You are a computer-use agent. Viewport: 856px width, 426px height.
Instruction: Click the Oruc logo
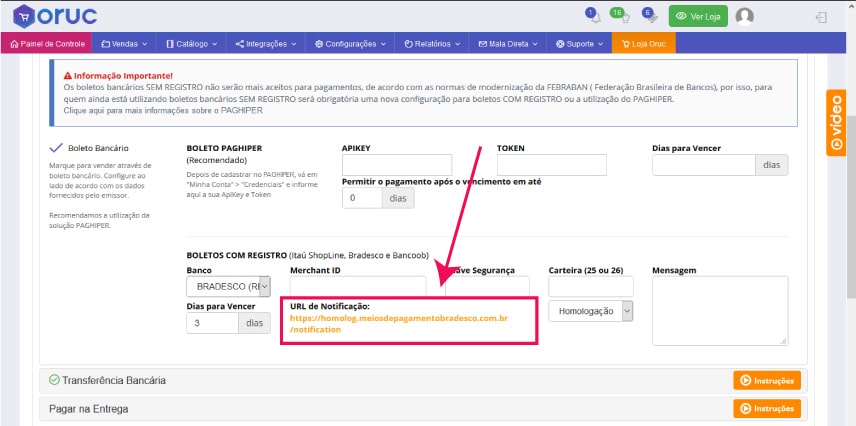click(55, 16)
